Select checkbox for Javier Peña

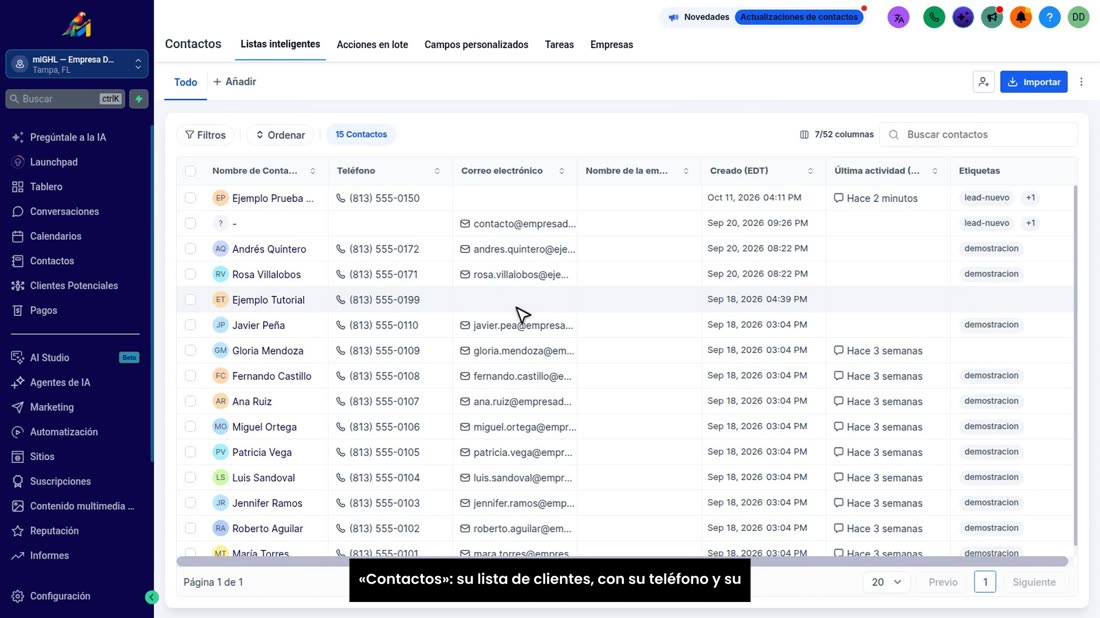[x=190, y=325]
